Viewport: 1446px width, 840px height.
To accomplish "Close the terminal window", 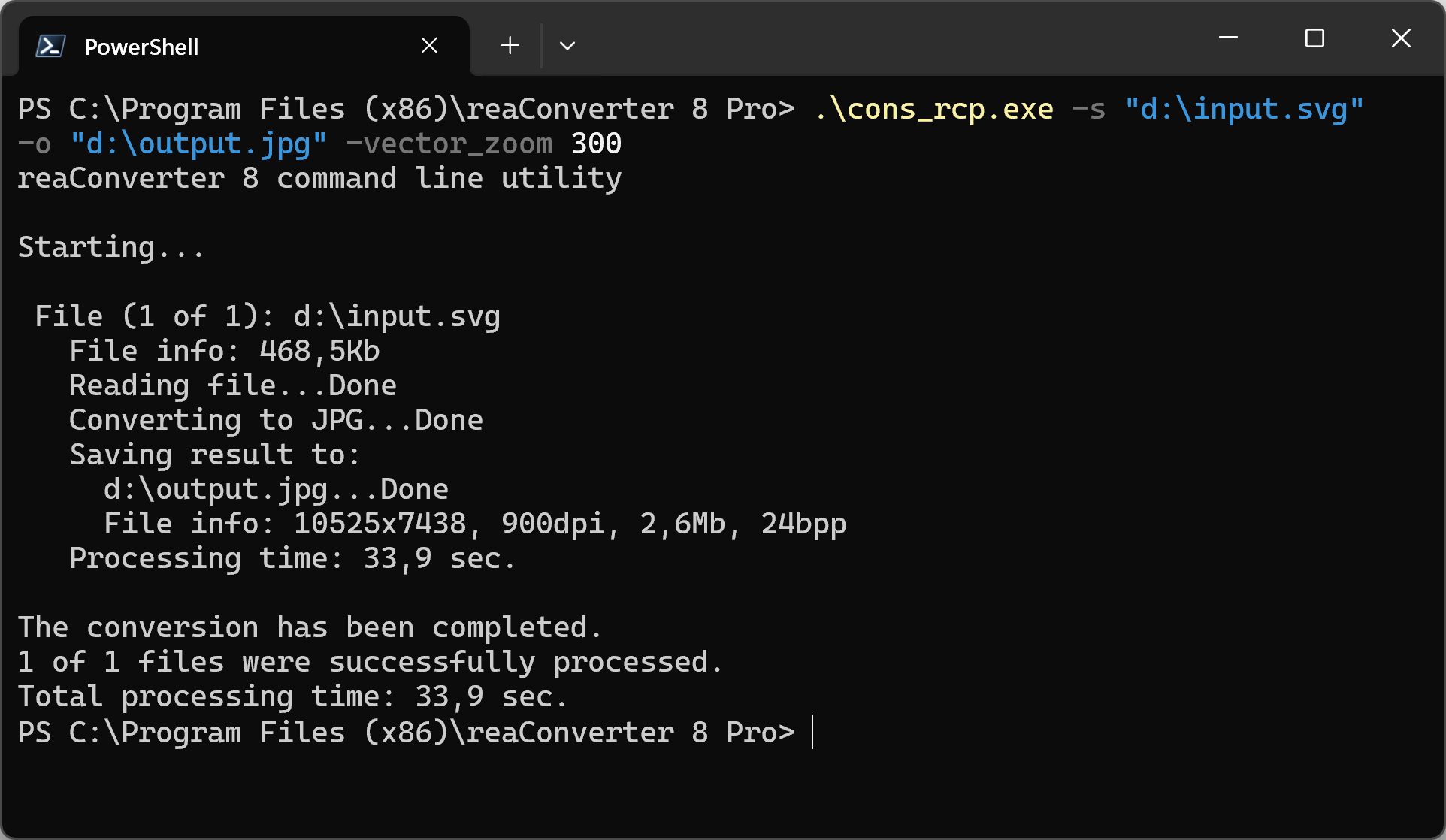I will coord(1401,38).
